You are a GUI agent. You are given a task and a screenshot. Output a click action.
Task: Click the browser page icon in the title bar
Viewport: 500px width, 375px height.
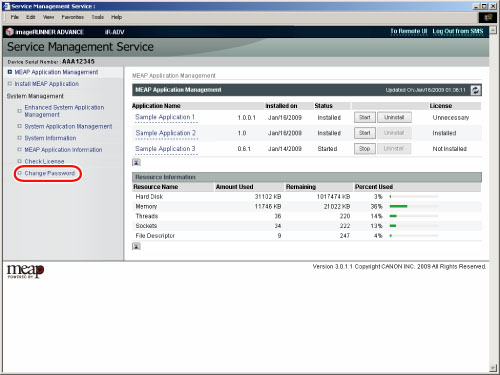(7, 6)
